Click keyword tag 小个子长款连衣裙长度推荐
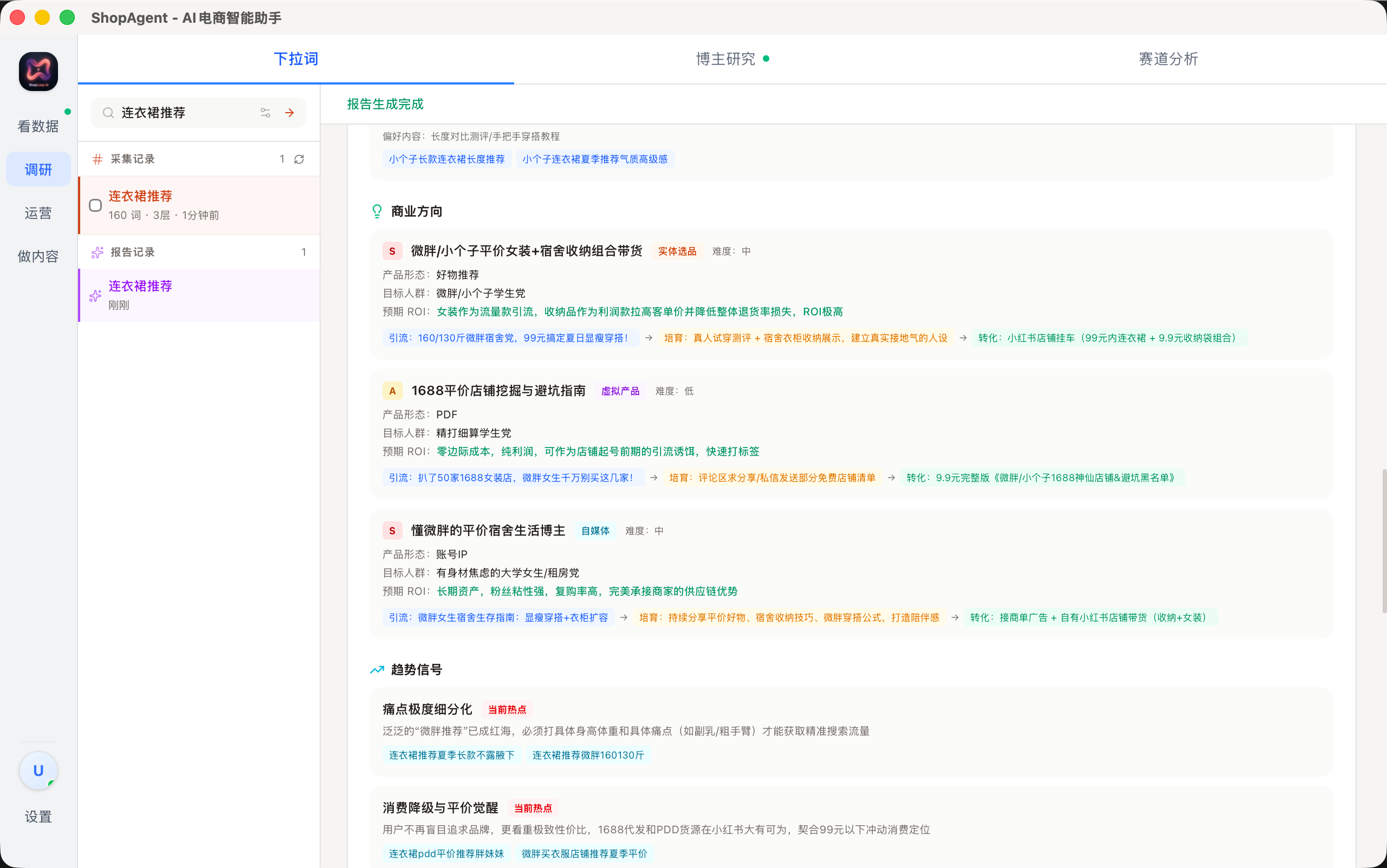This screenshot has width=1387, height=868. pyautogui.click(x=446, y=159)
